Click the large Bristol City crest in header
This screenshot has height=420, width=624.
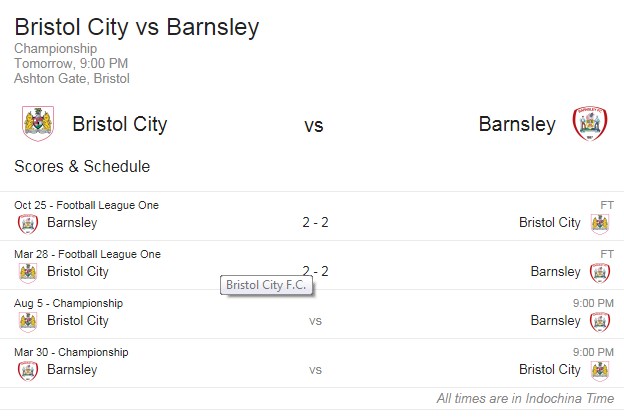(38, 123)
